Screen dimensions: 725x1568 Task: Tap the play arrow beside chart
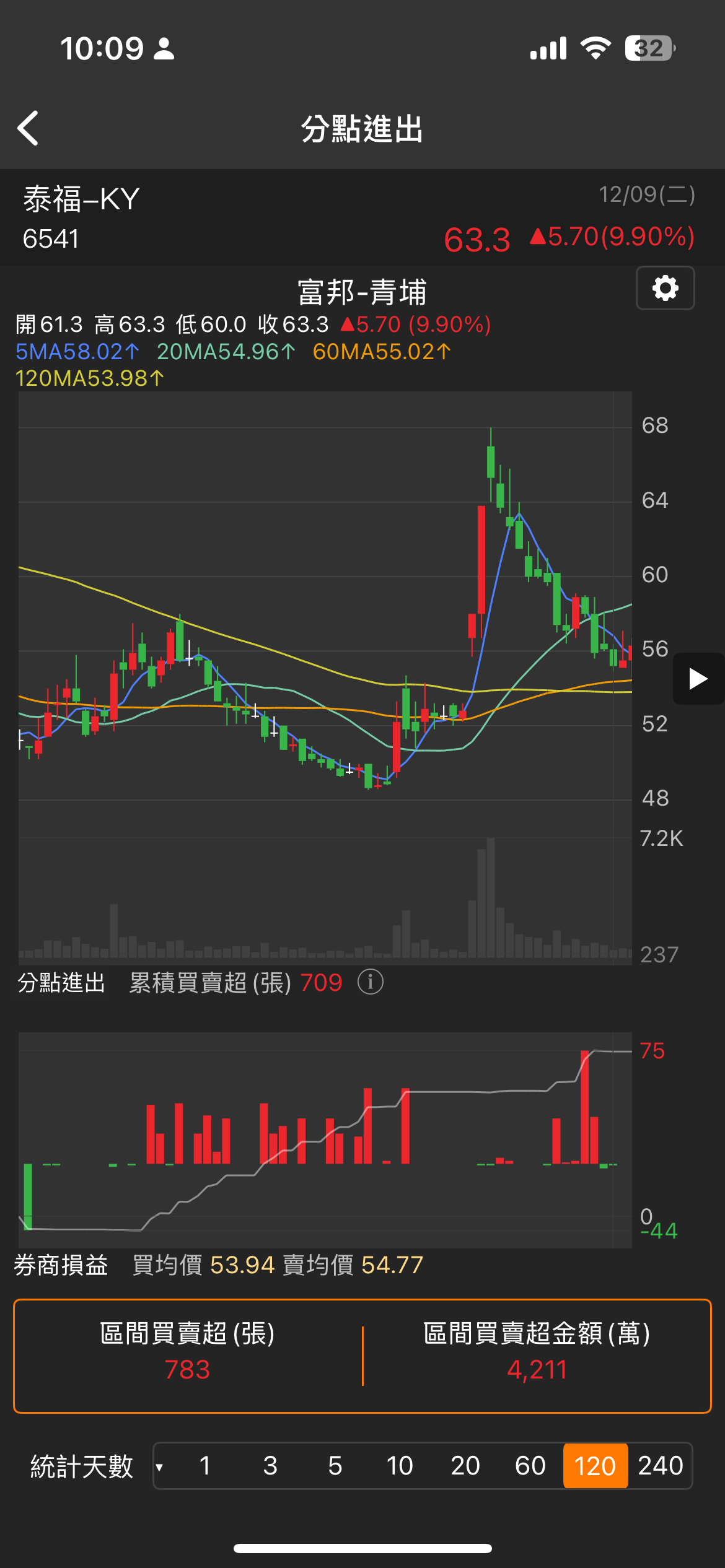coord(698,679)
